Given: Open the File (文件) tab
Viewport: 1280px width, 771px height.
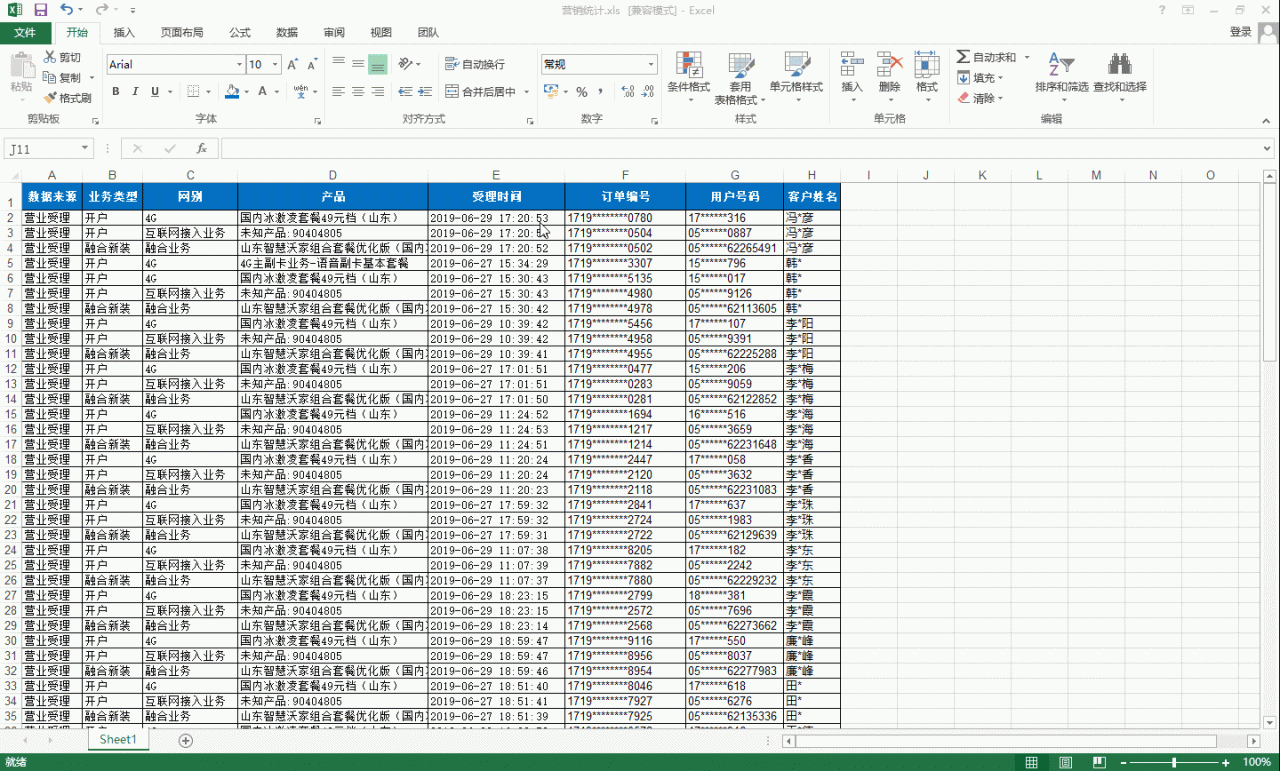Looking at the screenshot, I should point(25,32).
